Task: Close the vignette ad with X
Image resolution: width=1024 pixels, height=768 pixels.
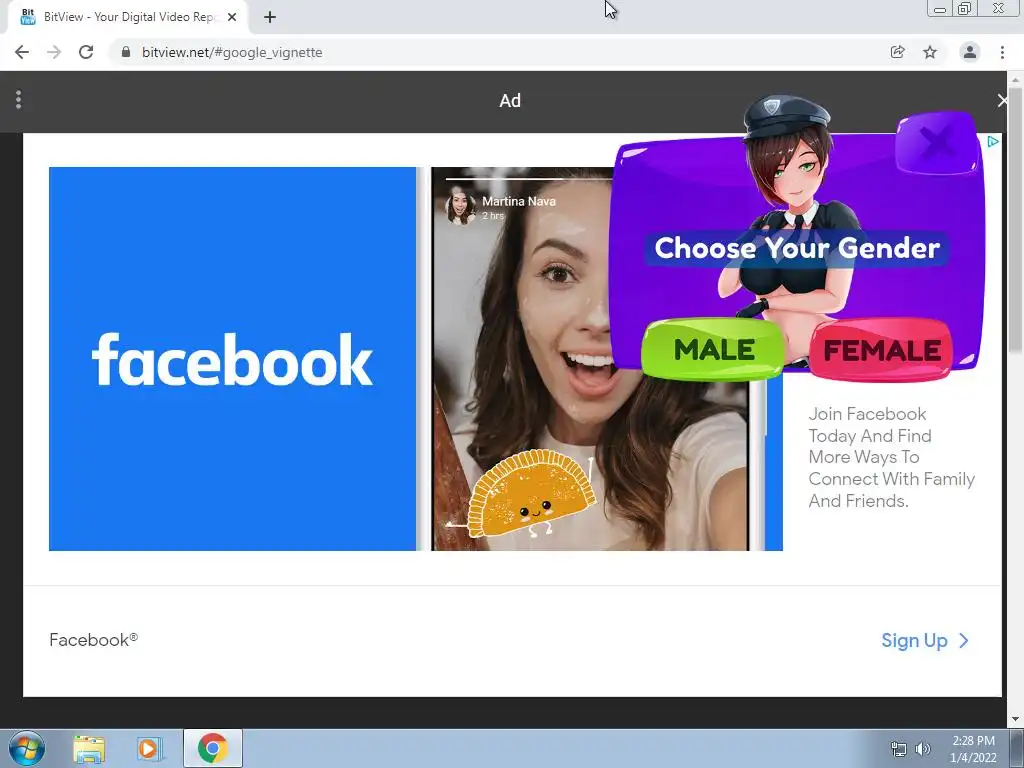Action: coord(1002,100)
